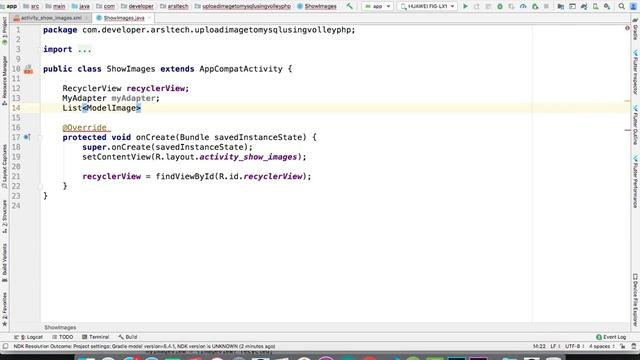Click the Search Everywhere magnifier icon
Screen dimensions: 640x360
coord(621,6)
